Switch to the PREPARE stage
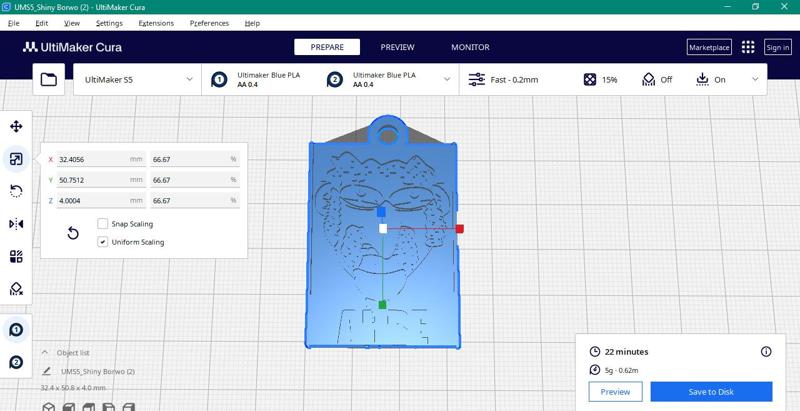The height and width of the screenshot is (411, 800). tap(327, 47)
